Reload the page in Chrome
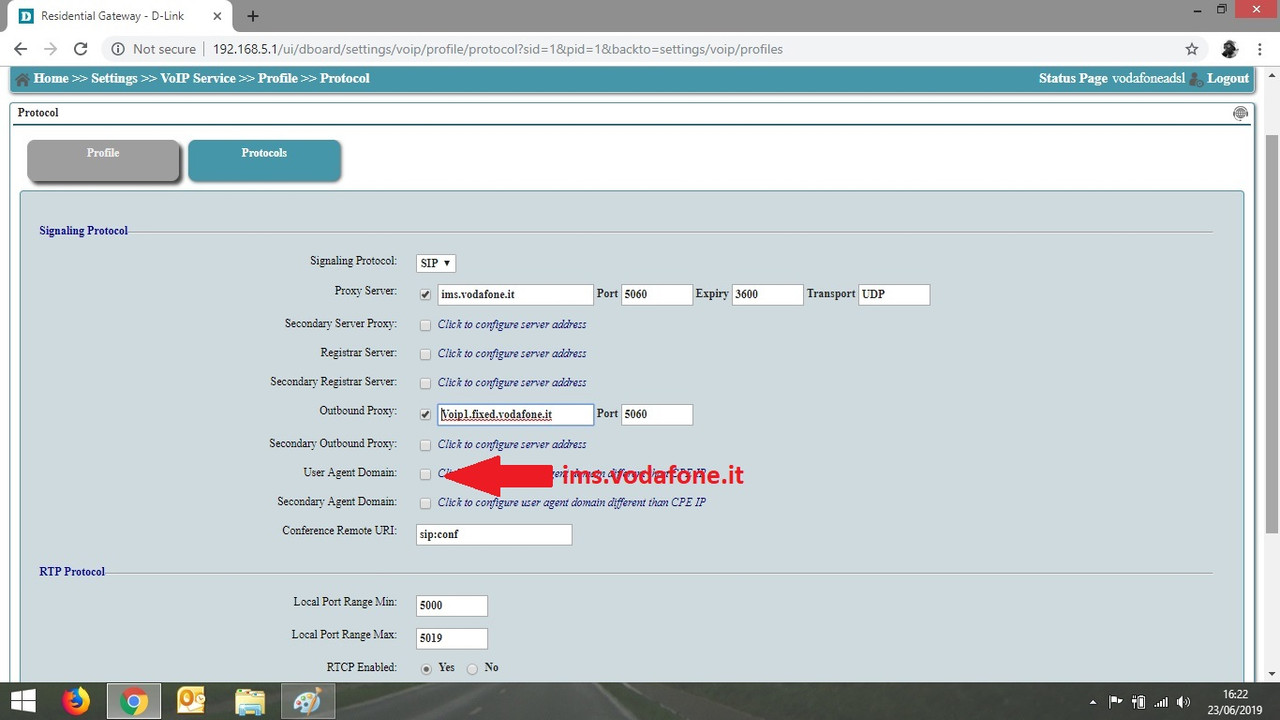The width and height of the screenshot is (1280, 720). (81, 49)
